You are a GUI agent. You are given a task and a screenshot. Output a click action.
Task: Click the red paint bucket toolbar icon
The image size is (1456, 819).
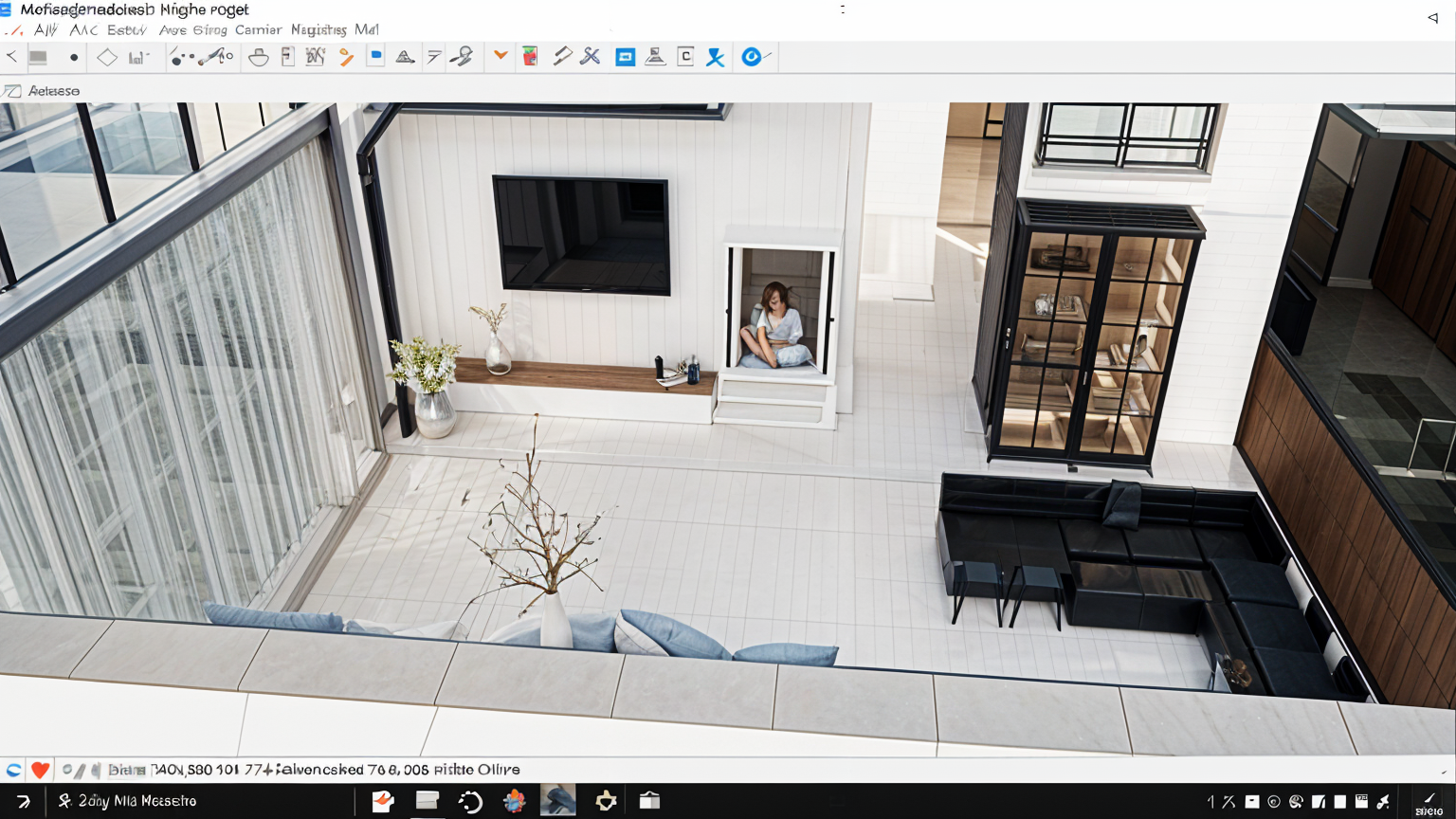pos(530,57)
